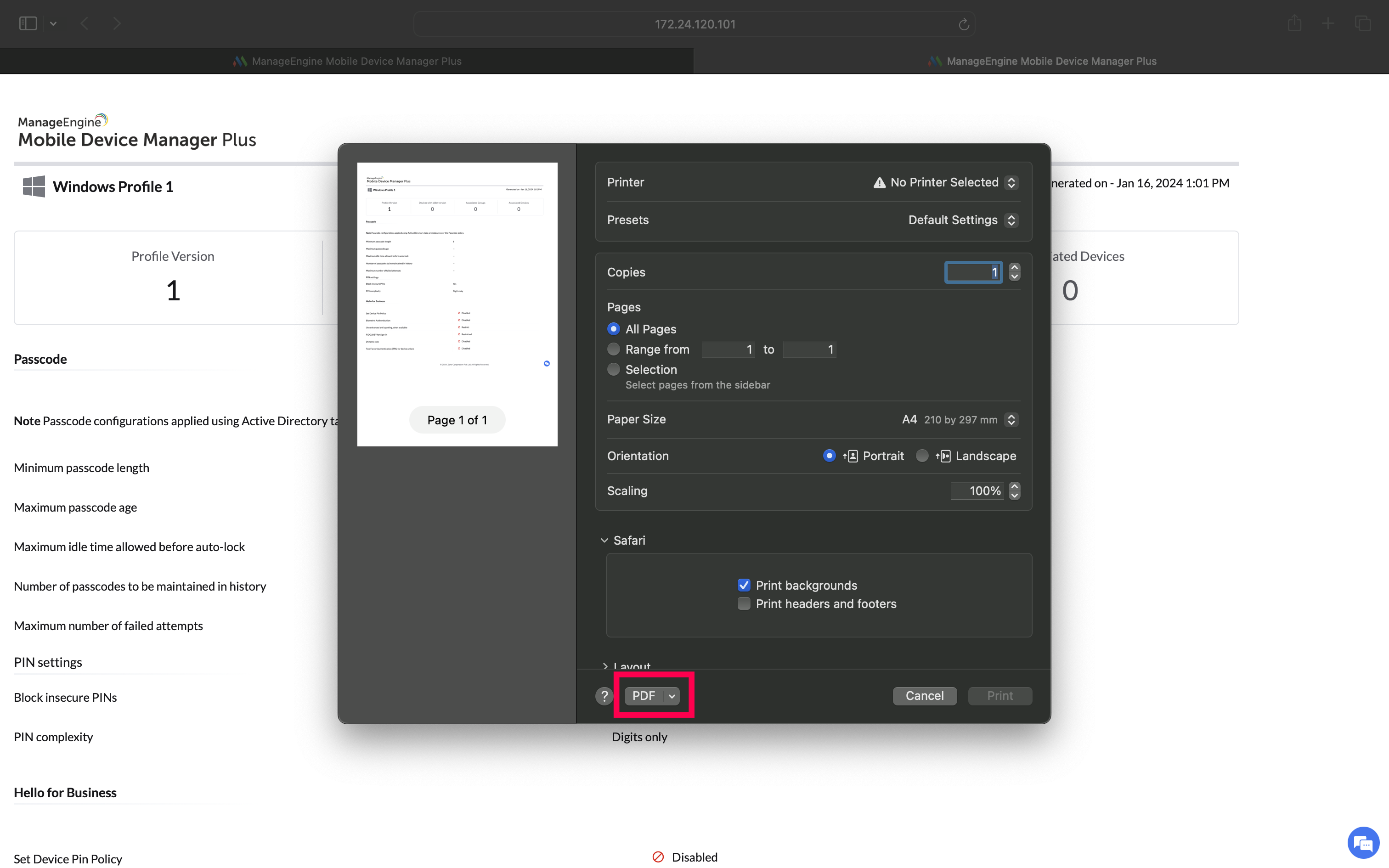Image resolution: width=1389 pixels, height=868 pixels.
Task: Open the chat support bubble icon
Action: click(x=1363, y=843)
